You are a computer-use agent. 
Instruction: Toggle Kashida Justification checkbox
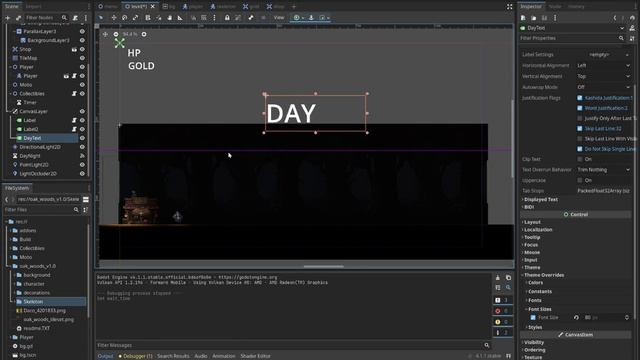pos(580,98)
